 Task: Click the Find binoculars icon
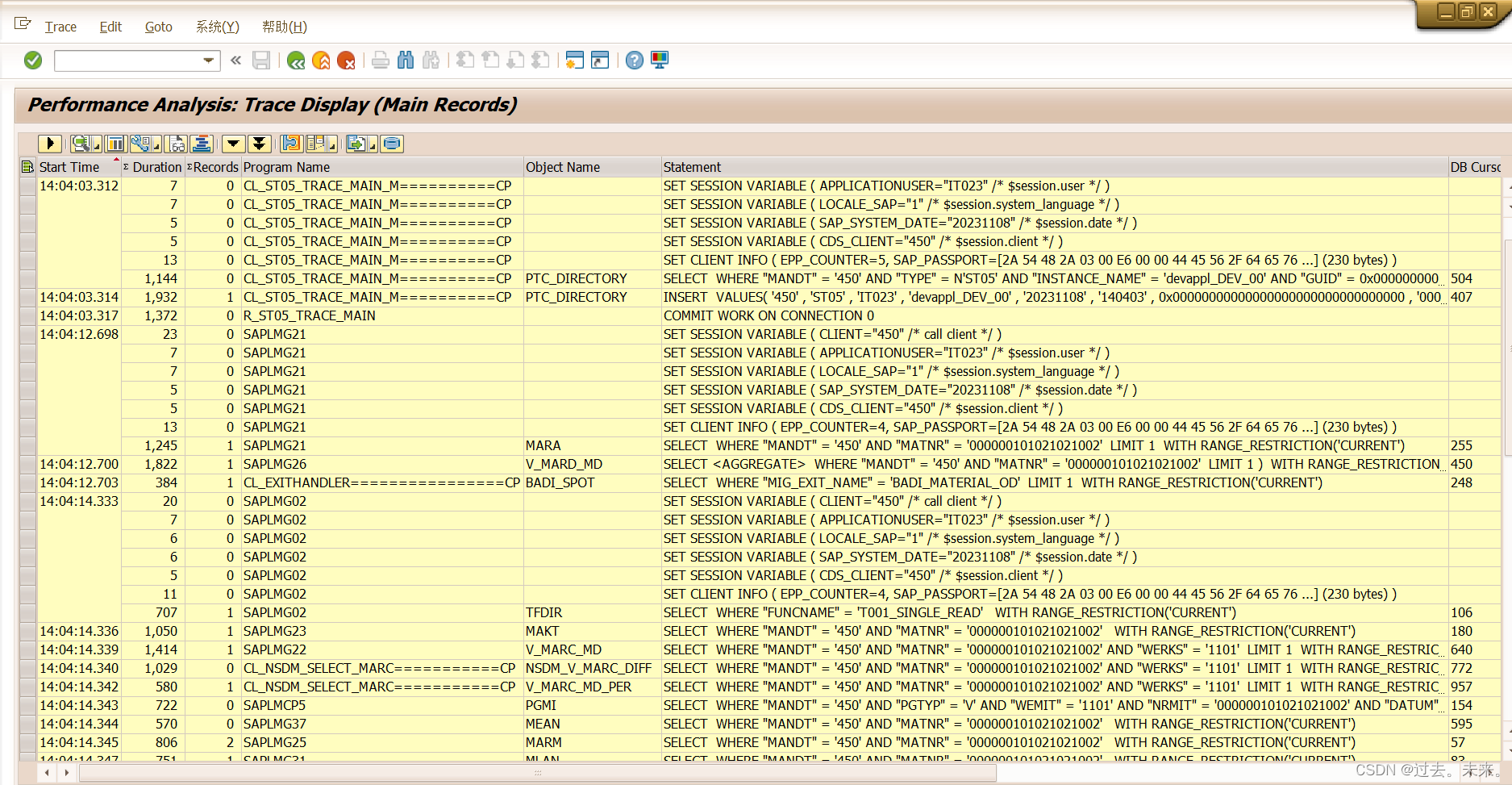[x=406, y=61]
